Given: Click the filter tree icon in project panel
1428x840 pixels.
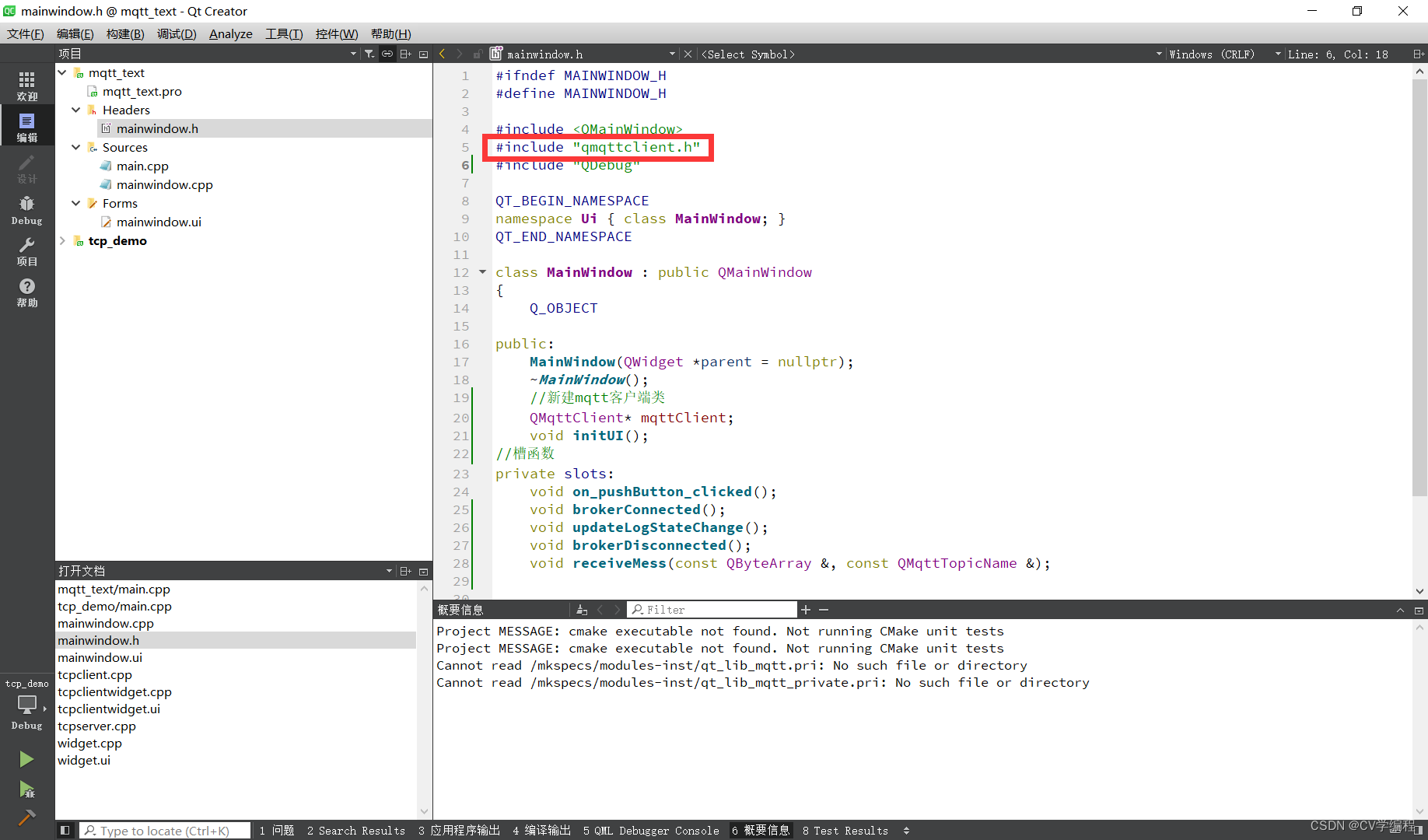Looking at the screenshot, I should click(369, 54).
